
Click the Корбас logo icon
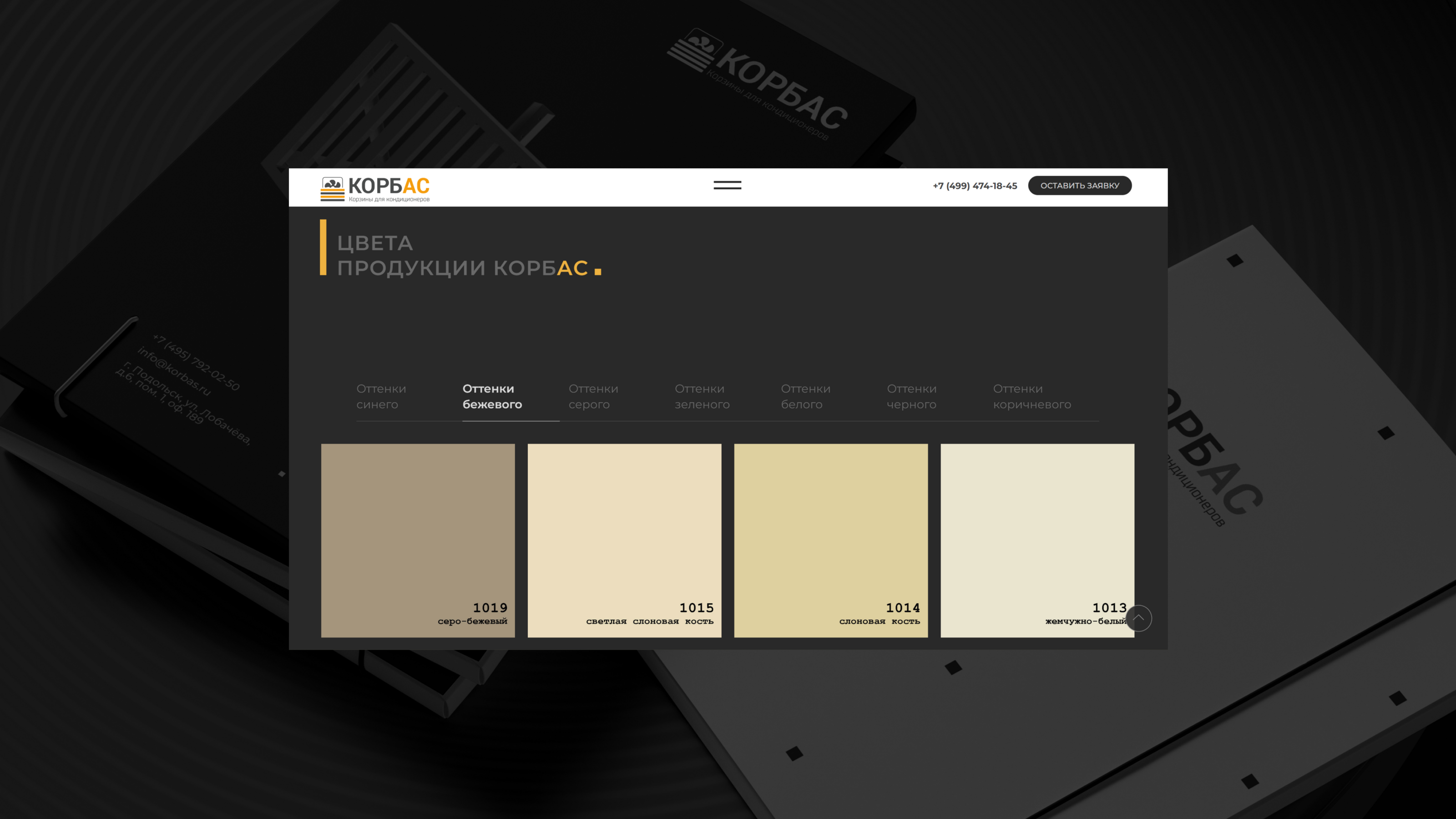click(x=332, y=189)
